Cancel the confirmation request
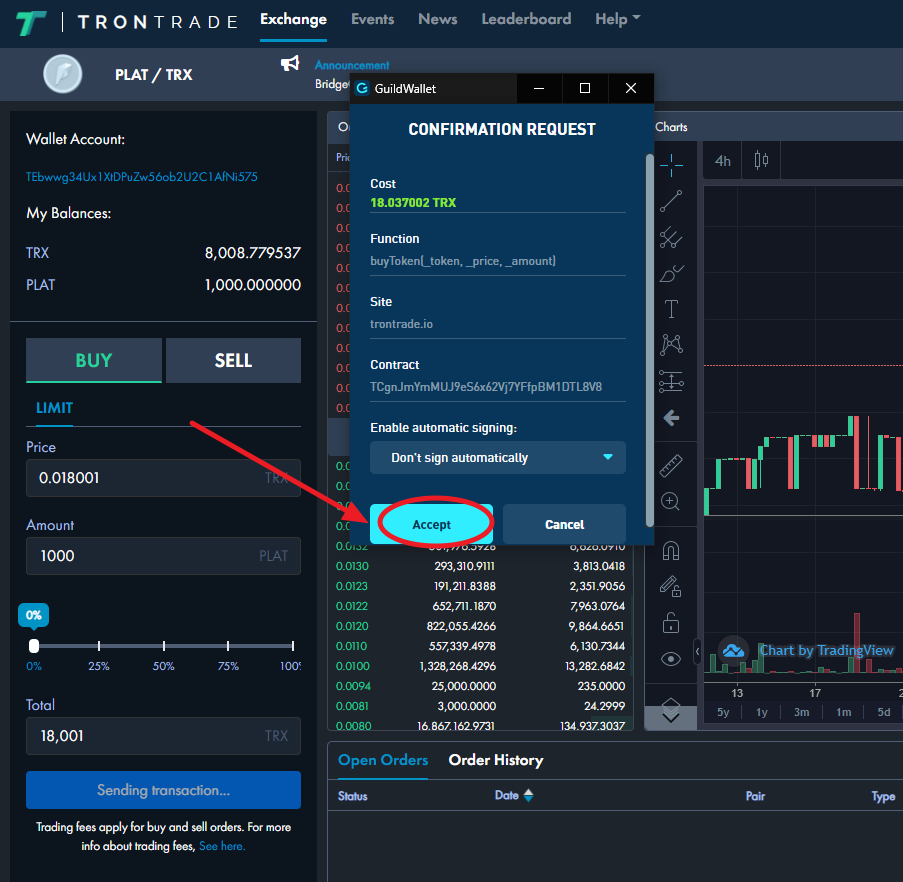 click(x=564, y=524)
